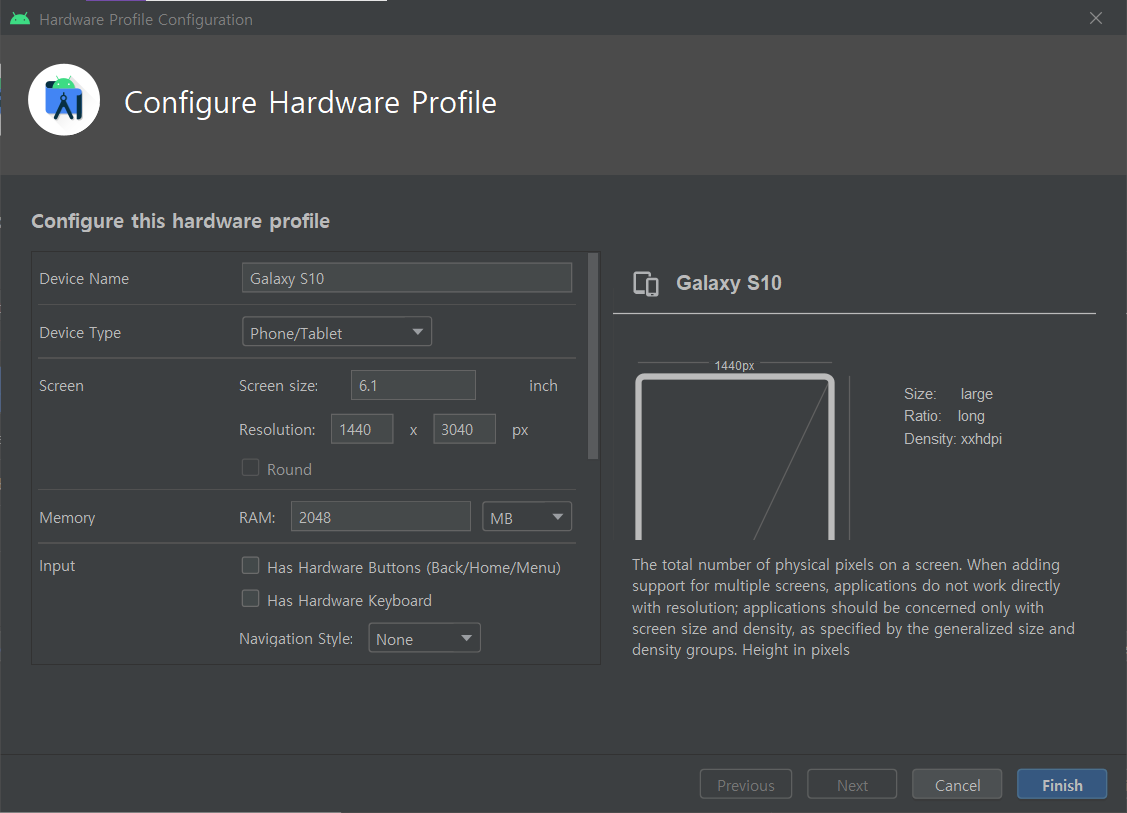The height and width of the screenshot is (813, 1127).
Task: Click the Android icon in the title bar
Action: click(20, 19)
